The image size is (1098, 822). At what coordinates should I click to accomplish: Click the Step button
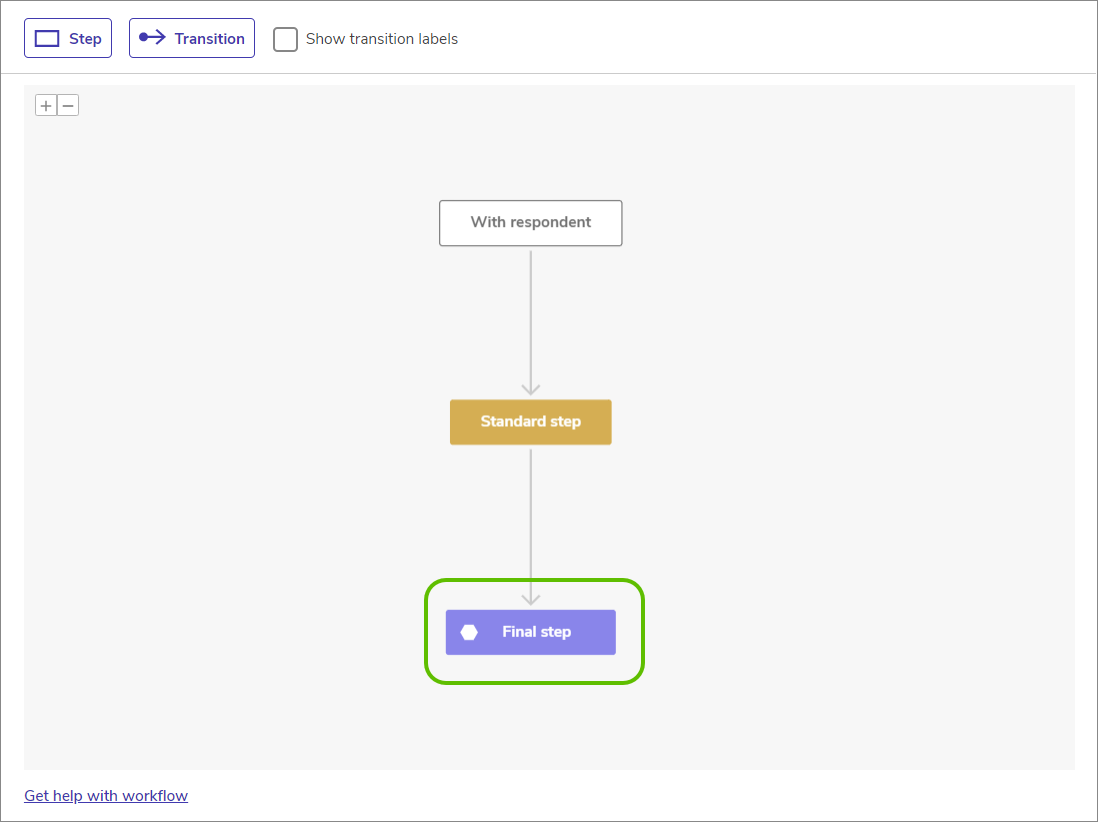(68, 39)
